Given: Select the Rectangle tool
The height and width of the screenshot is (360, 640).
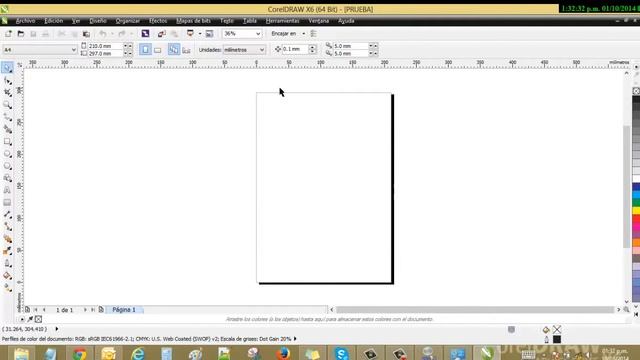Looking at the screenshot, I should pos(7,142).
